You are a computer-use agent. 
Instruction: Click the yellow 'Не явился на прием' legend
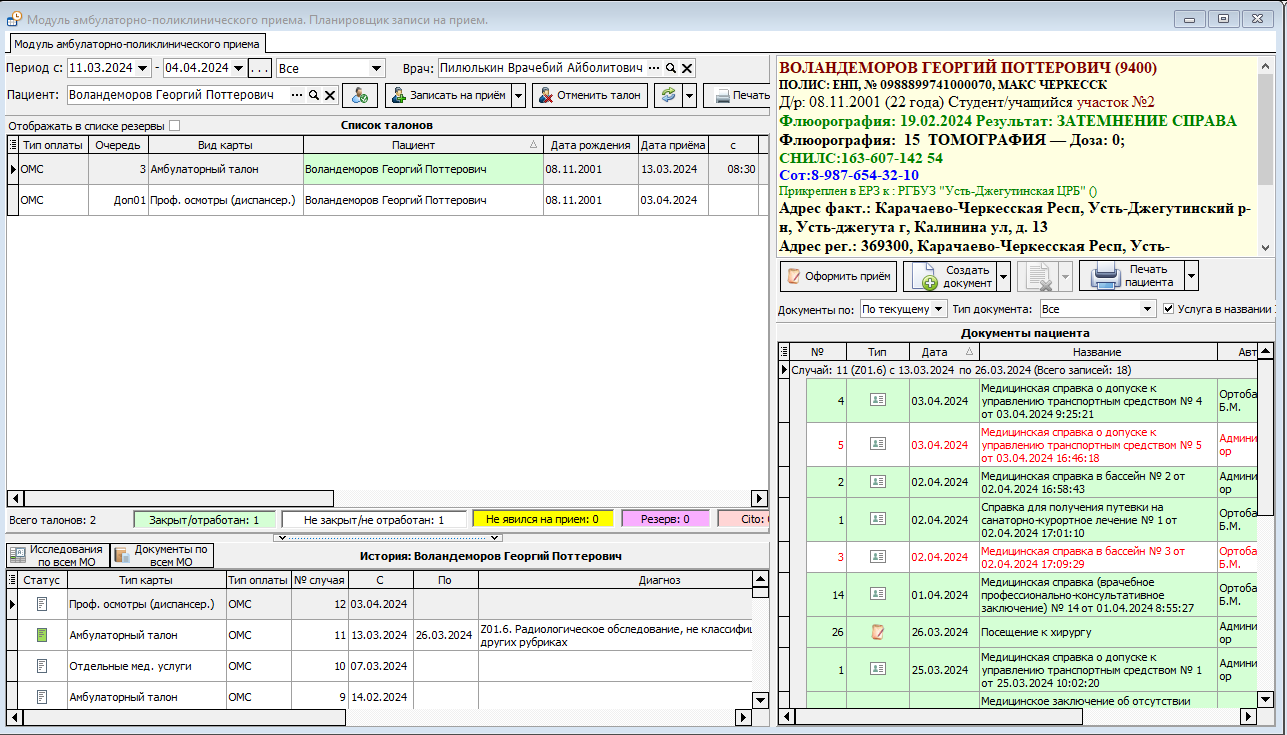[542, 520]
